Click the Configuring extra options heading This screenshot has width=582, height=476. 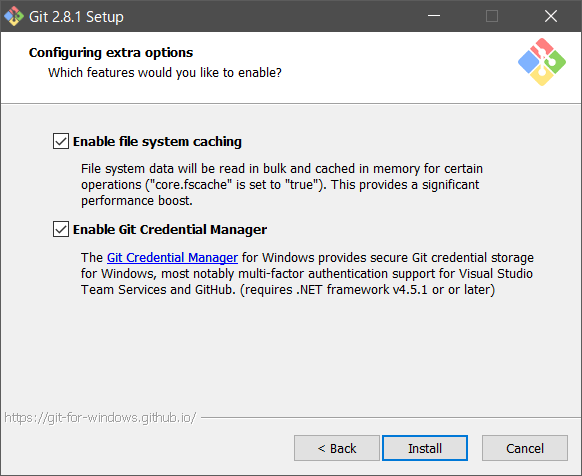(x=111, y=53)
